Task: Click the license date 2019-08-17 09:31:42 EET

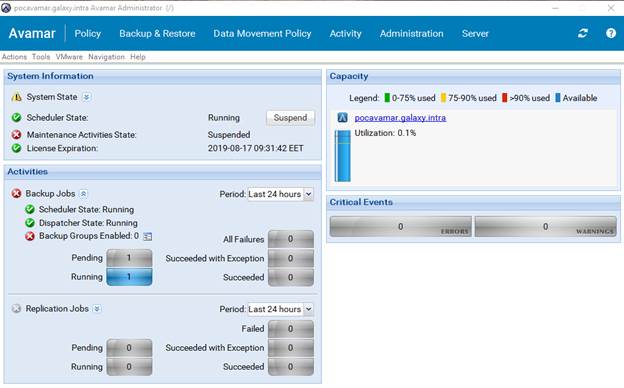Action: (255, 148)
